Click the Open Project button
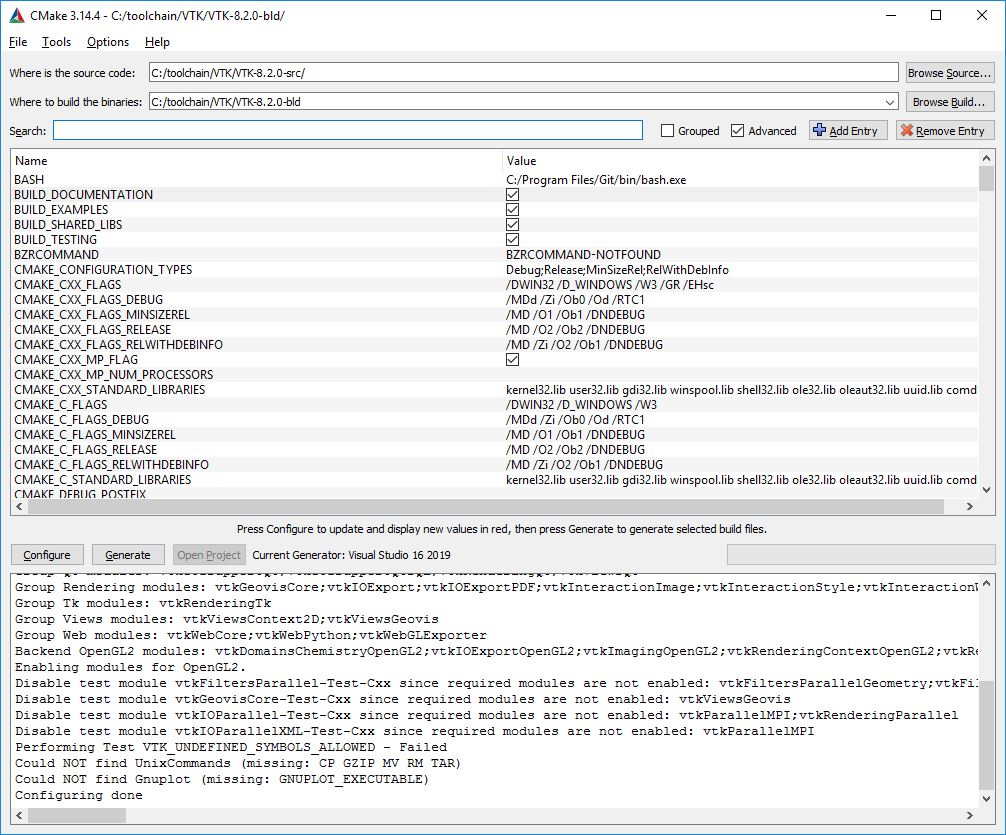 click(209, 555)
